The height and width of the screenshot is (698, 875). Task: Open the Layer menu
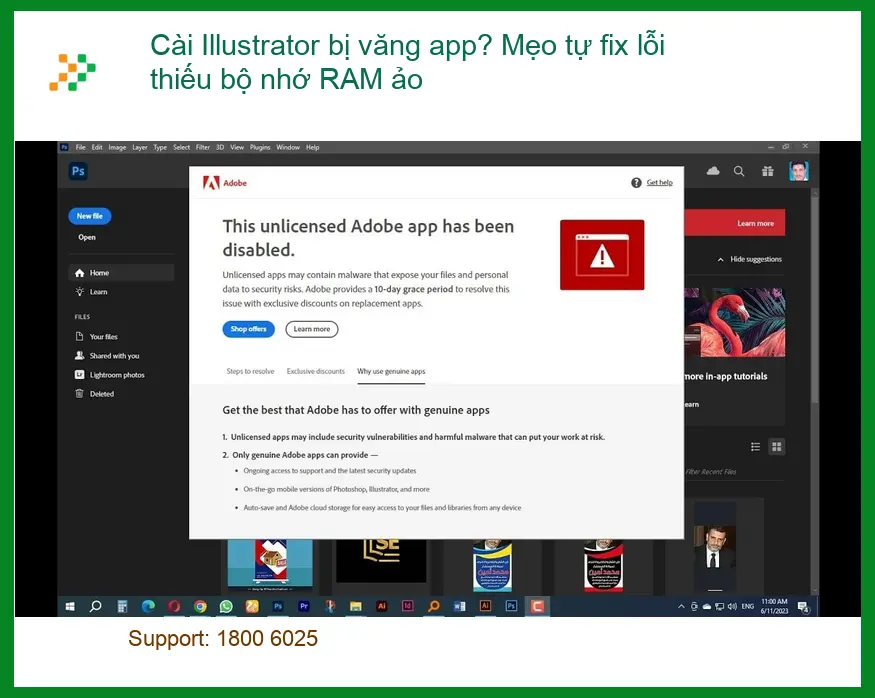pos(140,147)
